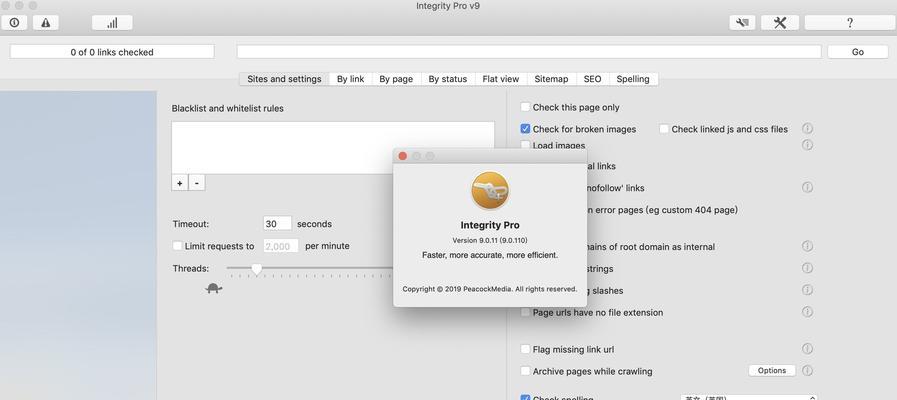
Task: Open the Spelling tab
Action: [x=633, y=79]
